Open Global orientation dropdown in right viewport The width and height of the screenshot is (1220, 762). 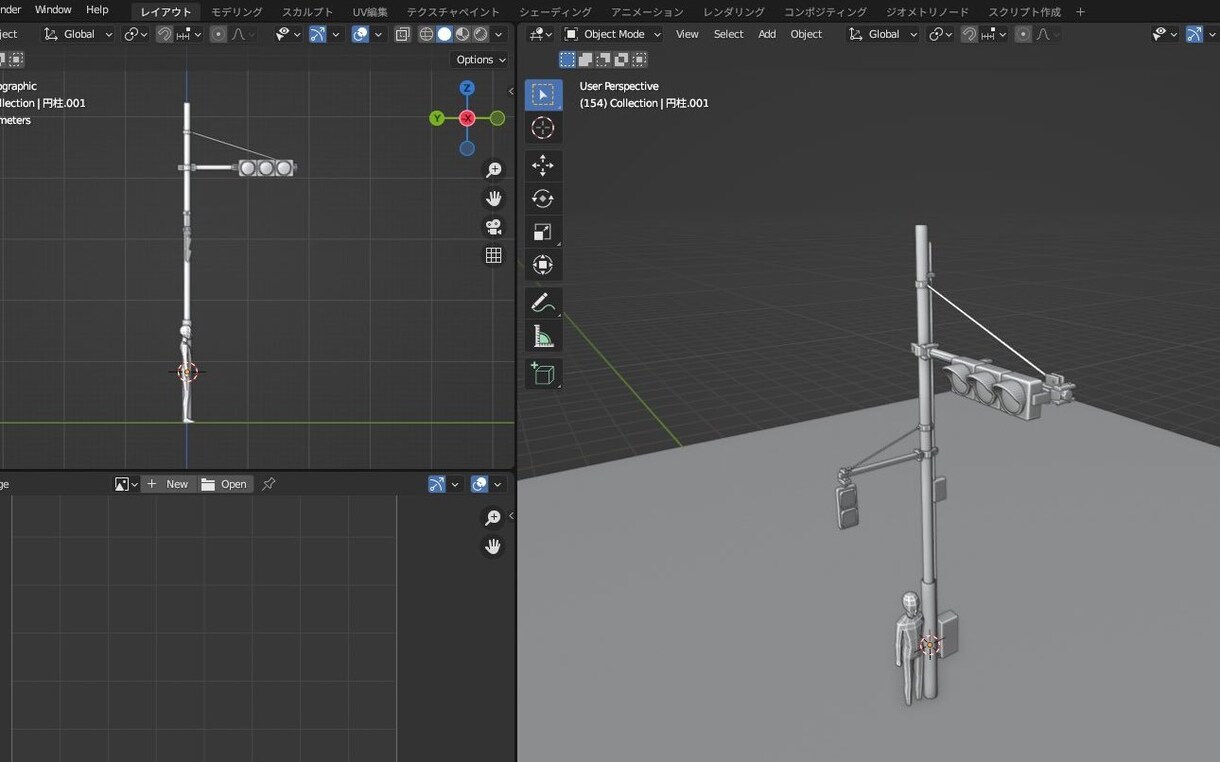[882, 34]
